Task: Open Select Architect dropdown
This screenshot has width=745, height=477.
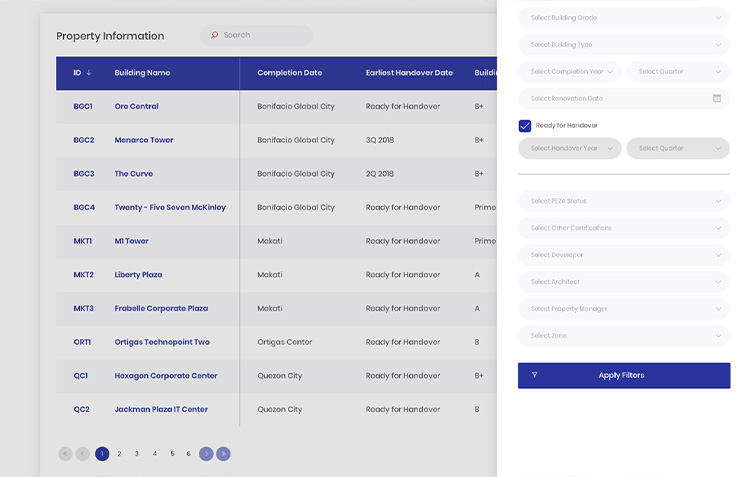Action: [x=623, y=282]
